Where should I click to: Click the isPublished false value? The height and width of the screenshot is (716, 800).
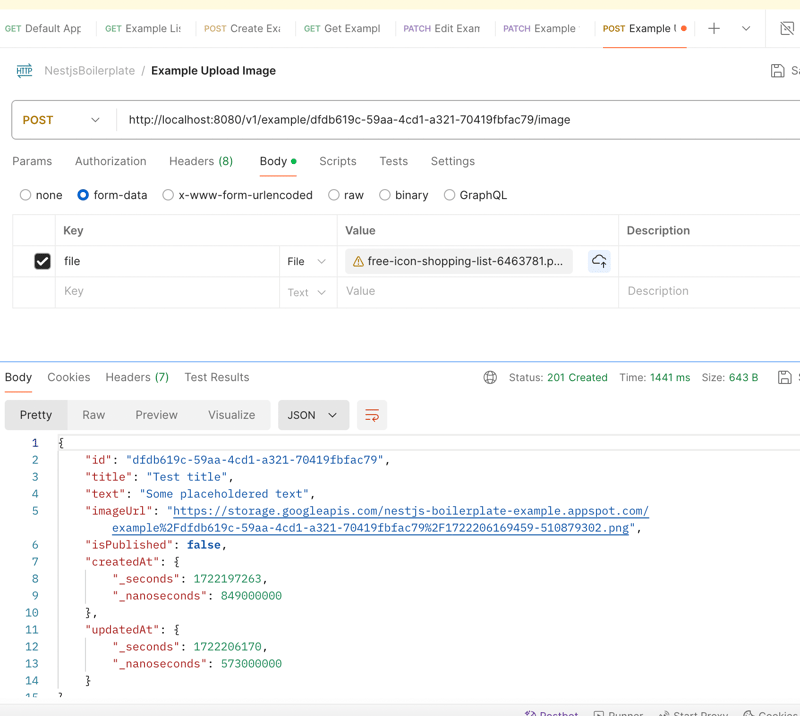pyautogui.click(x=204, y=545)
